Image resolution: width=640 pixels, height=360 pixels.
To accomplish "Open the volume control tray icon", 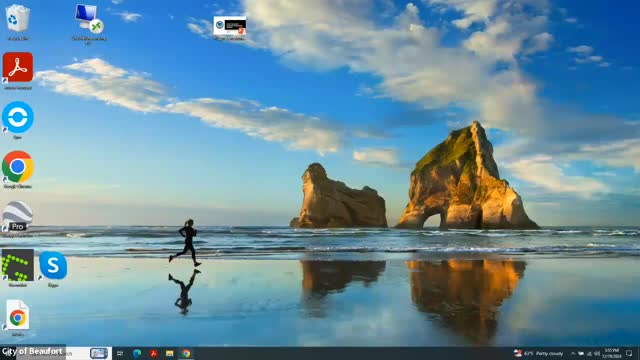I will (597, 353).
